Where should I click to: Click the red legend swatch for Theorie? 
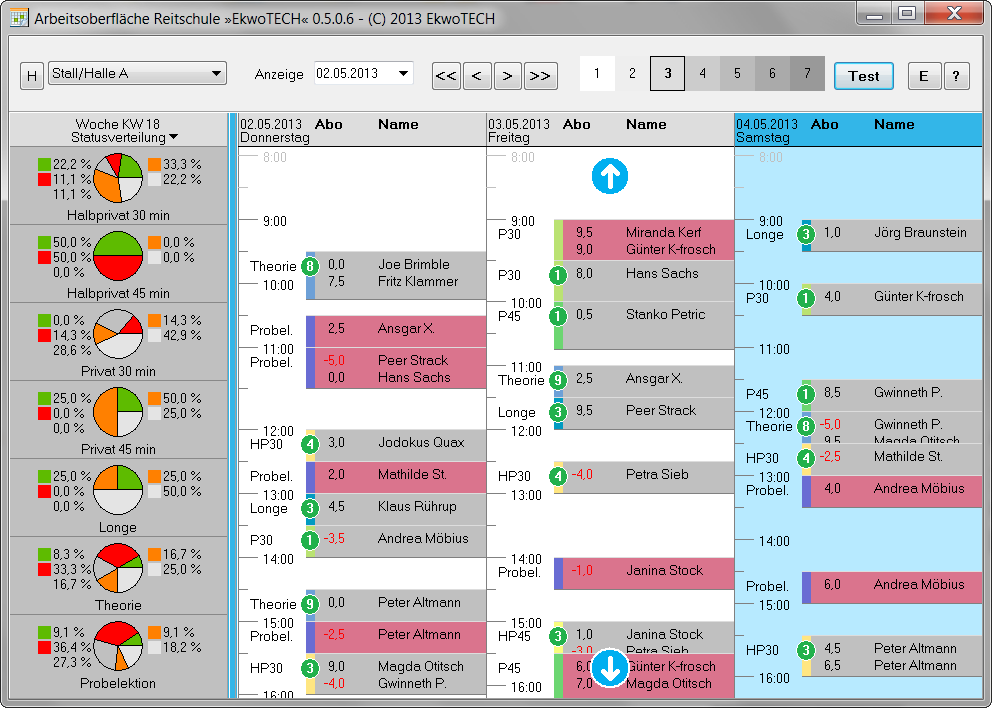[x=44, y=569]
